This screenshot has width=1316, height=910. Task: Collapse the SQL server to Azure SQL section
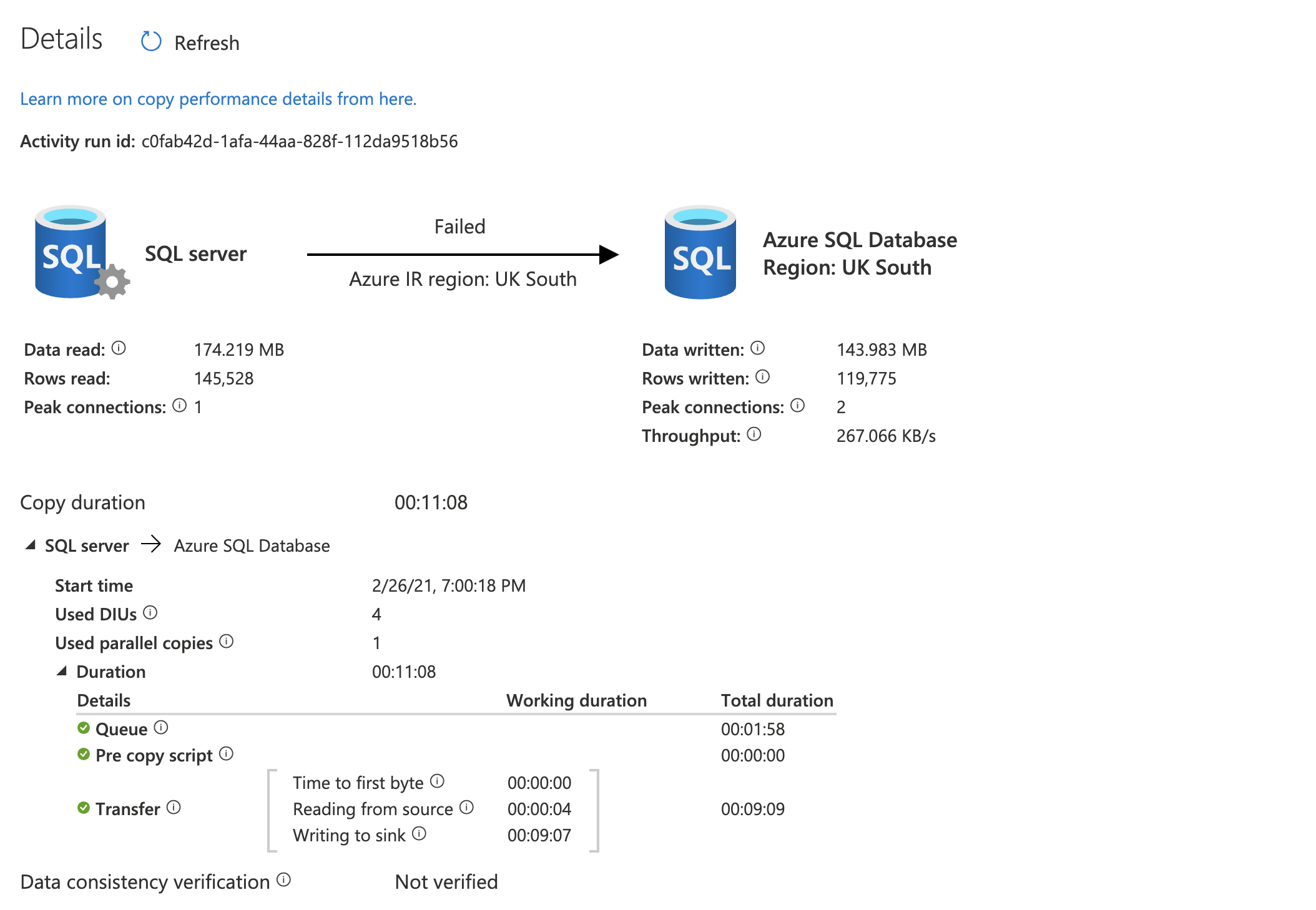pos(30,546)
